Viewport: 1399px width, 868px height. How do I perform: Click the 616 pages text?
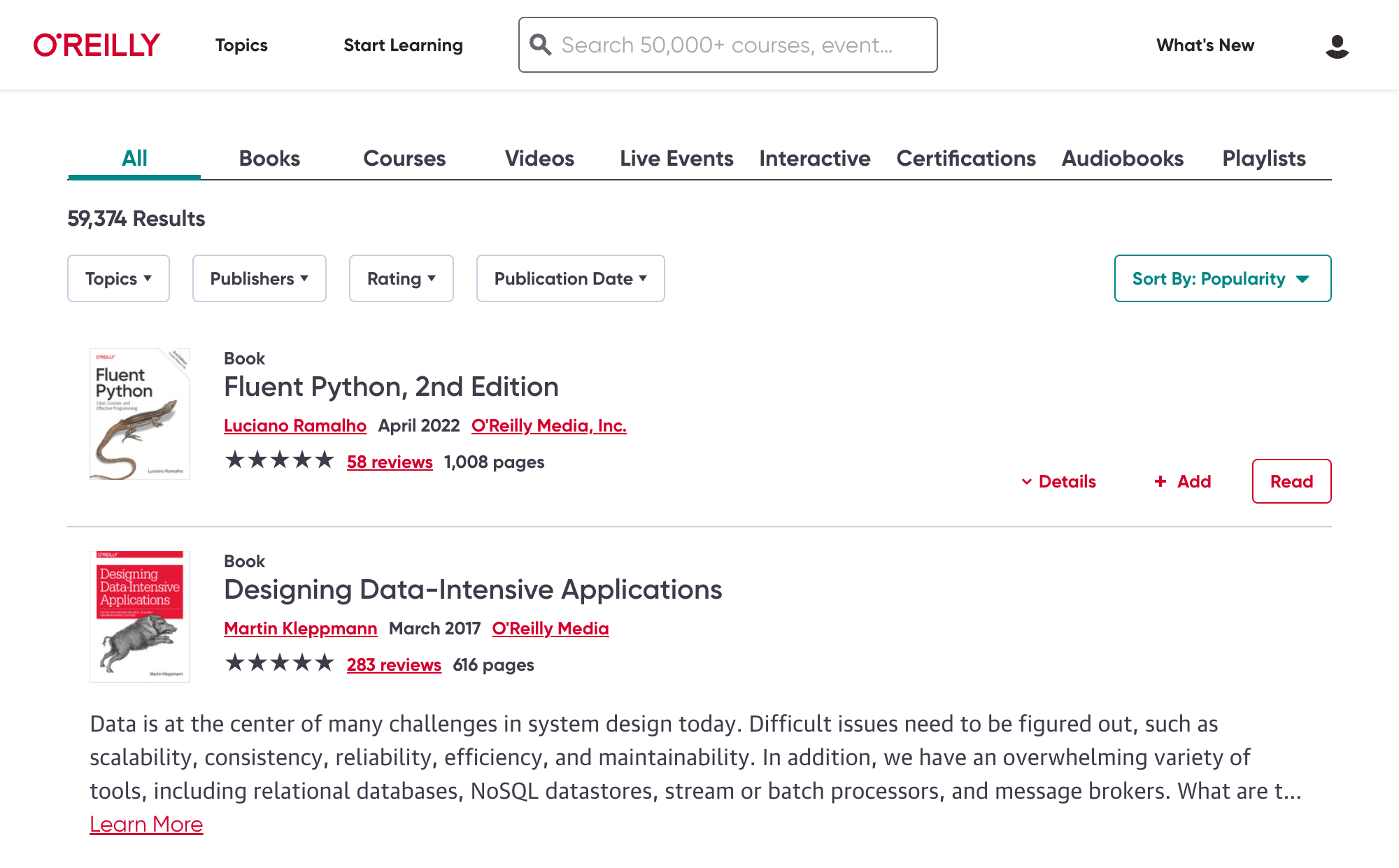[x=493, y=664]
